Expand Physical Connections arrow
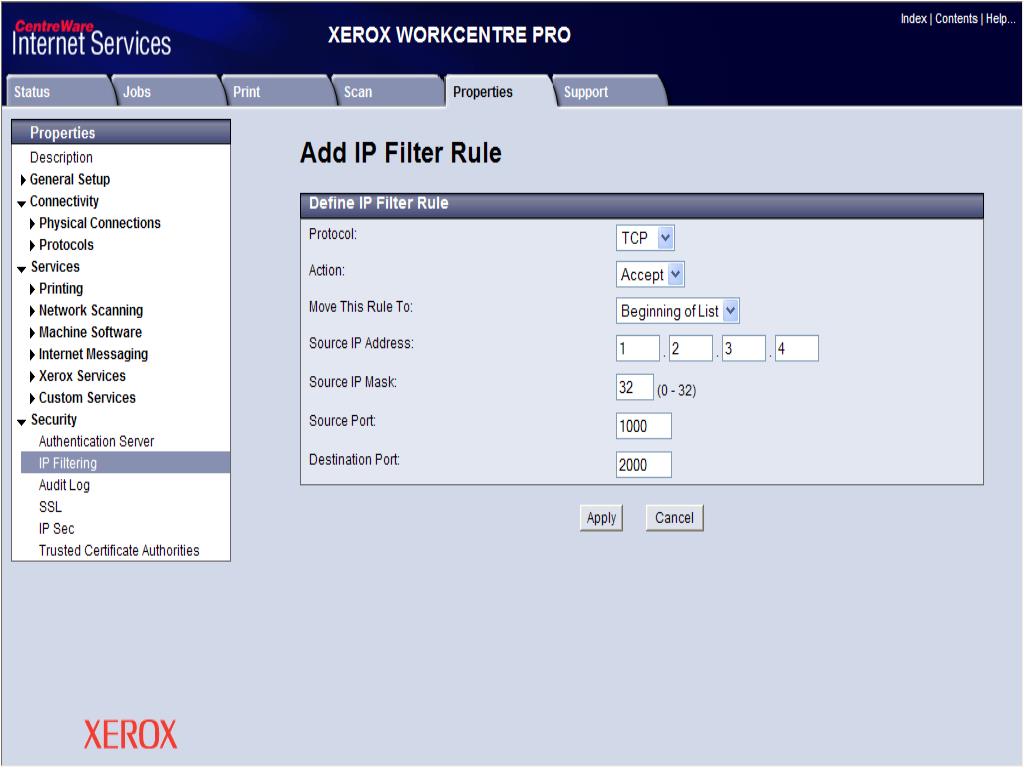Screen dimensions: 1024x768 click(33, 224)
